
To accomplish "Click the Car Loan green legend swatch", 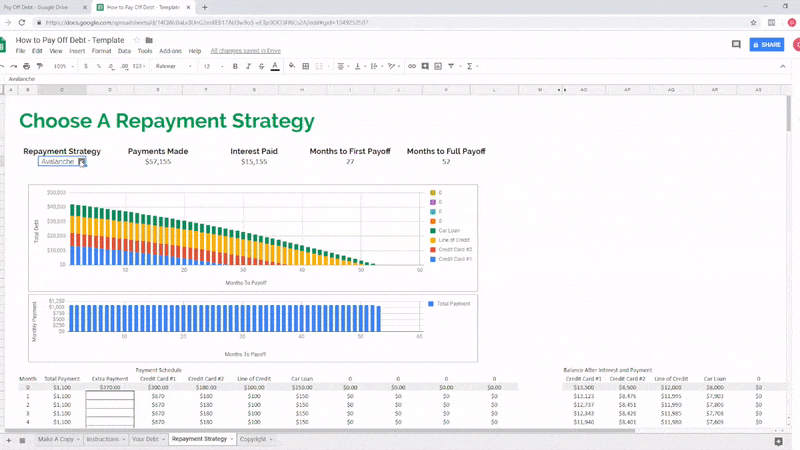I will pyautogui.click(x=433, y=231).
